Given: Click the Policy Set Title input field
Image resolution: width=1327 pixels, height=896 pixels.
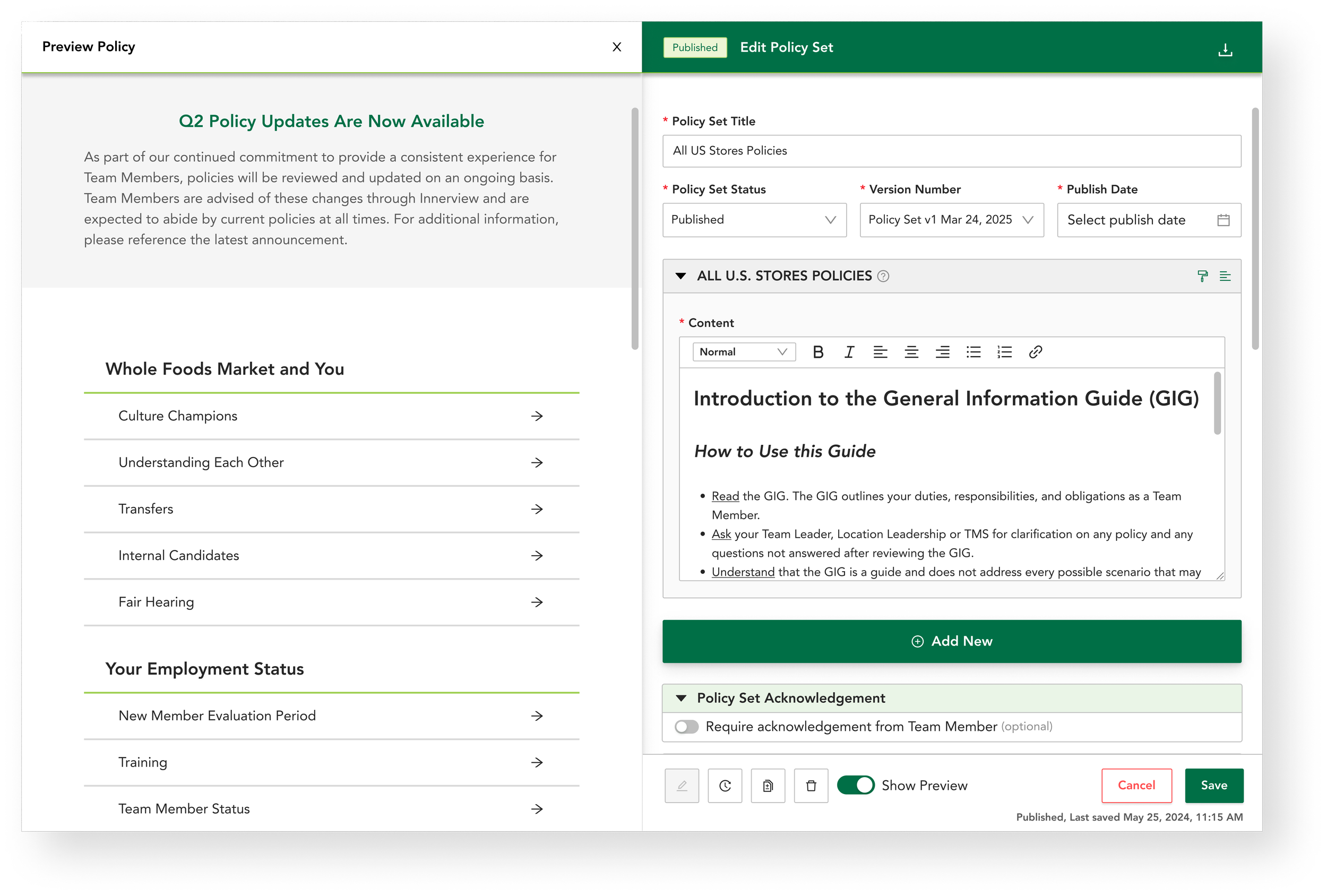Looking at the screenshot, I should coord(951,151).
